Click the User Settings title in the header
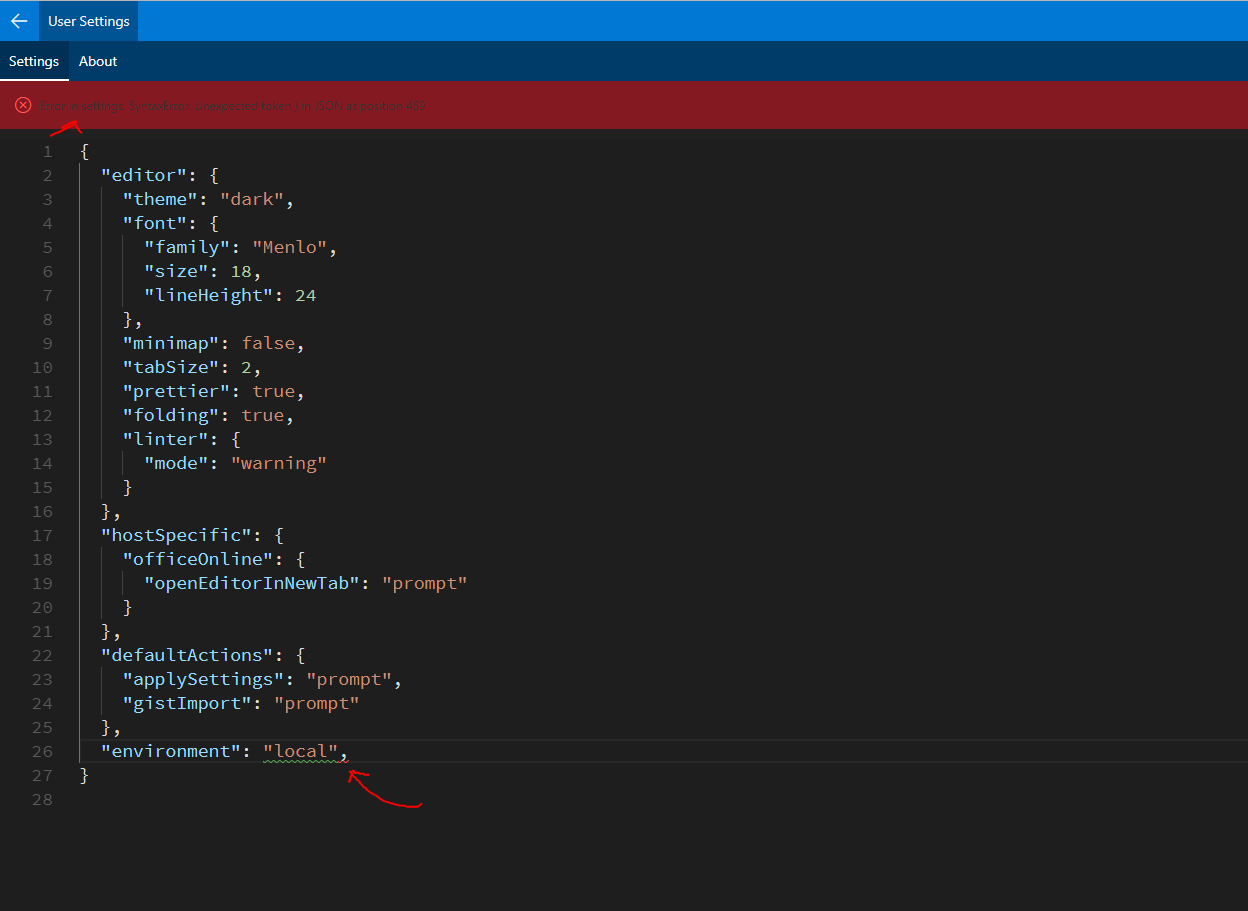Image resolution: width=1248 pixels, height=911 pixels. click(x=88, y=20)
